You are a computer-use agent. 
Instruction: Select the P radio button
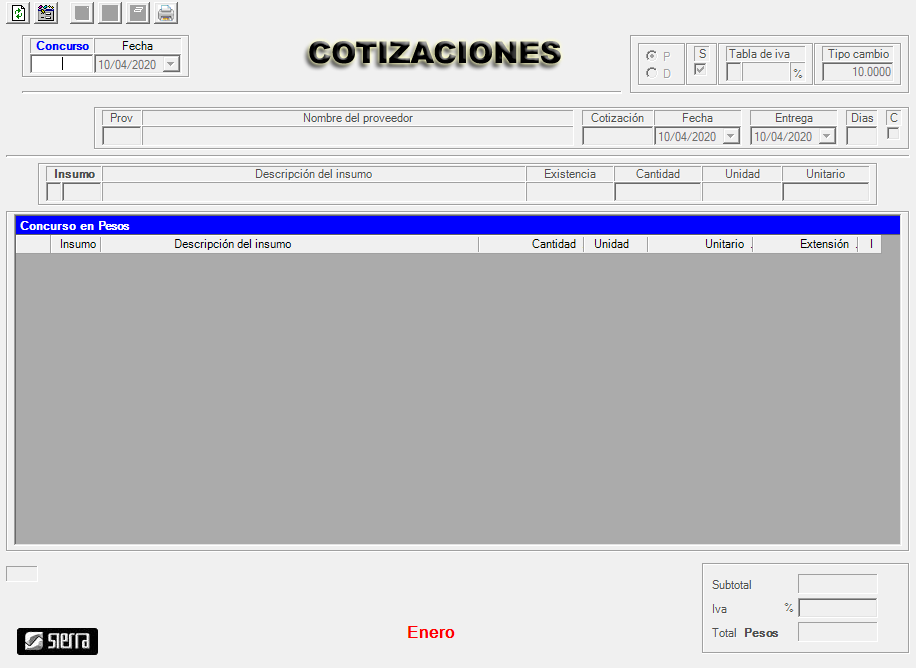652,56
